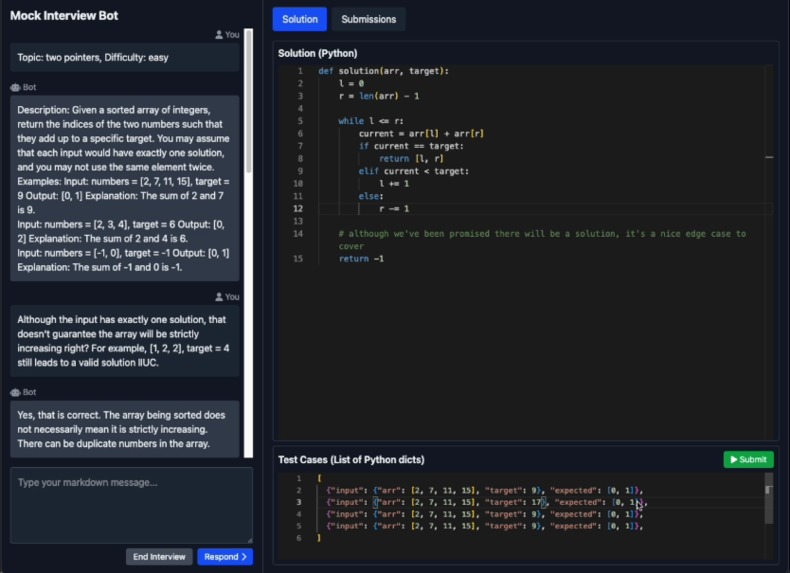This screenshot has width=790, height=573.
Task: Click the test cases editor scrollbar
Action: pyautogui.click(x=768, y=499)
